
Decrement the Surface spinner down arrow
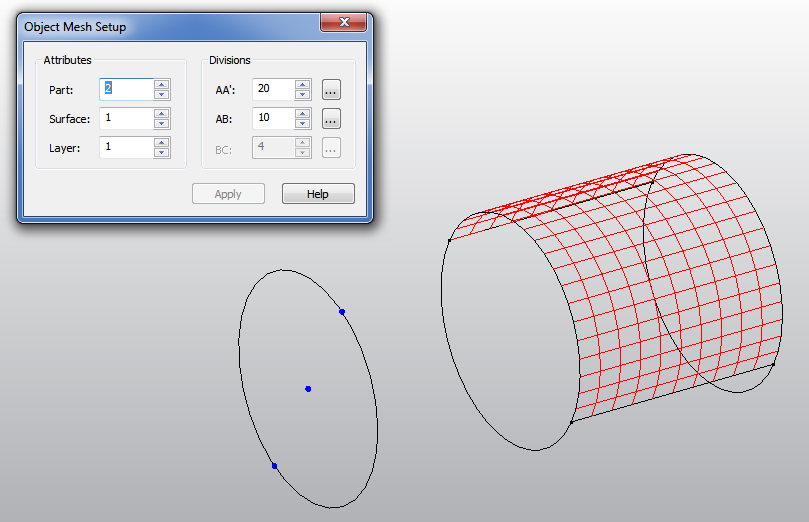[162, 123]
